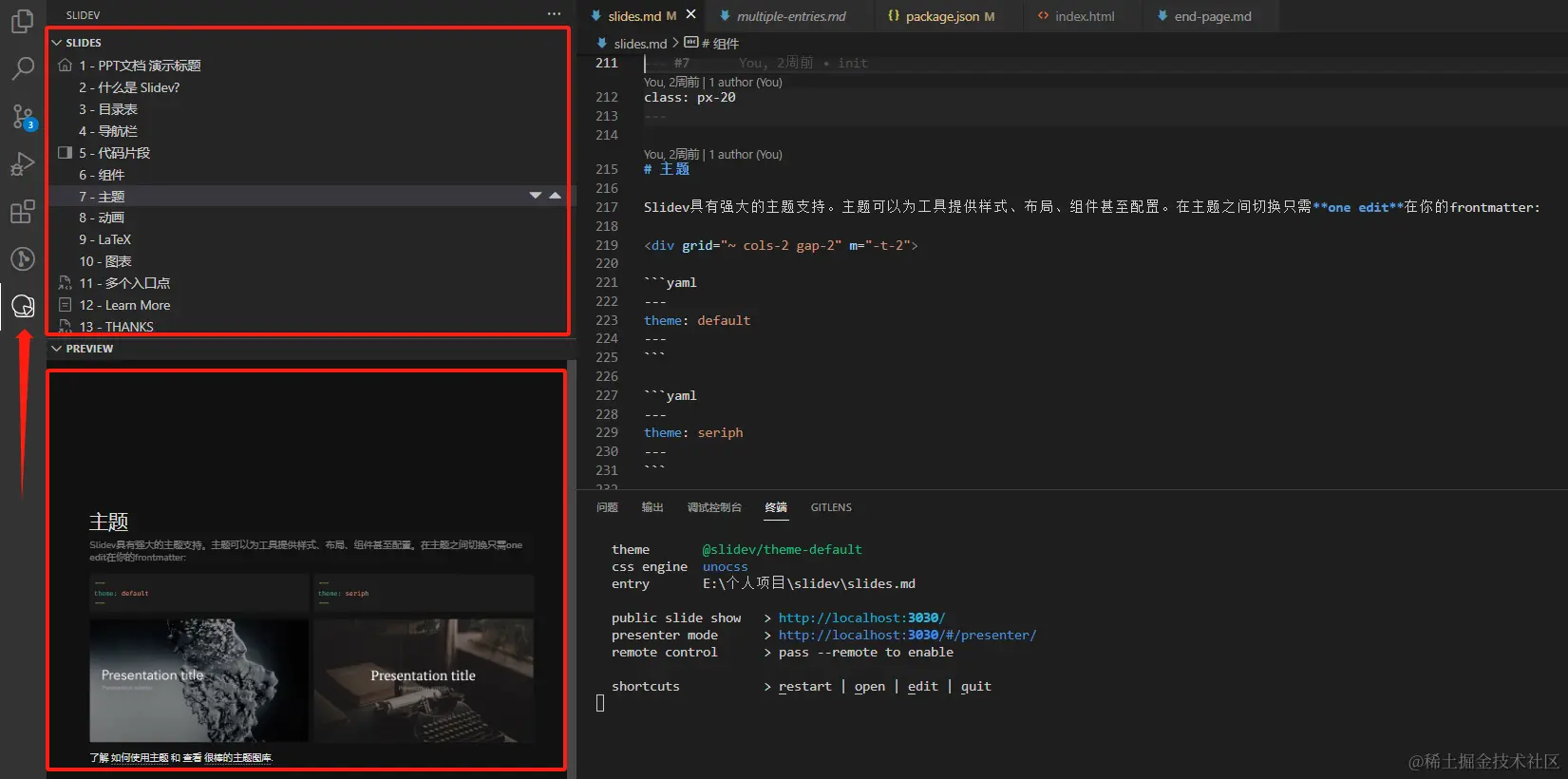Click the '# 主题' heading in editor
This screenshot has height=779, width=1568.
pyautogui.click(x=667, y=169)
